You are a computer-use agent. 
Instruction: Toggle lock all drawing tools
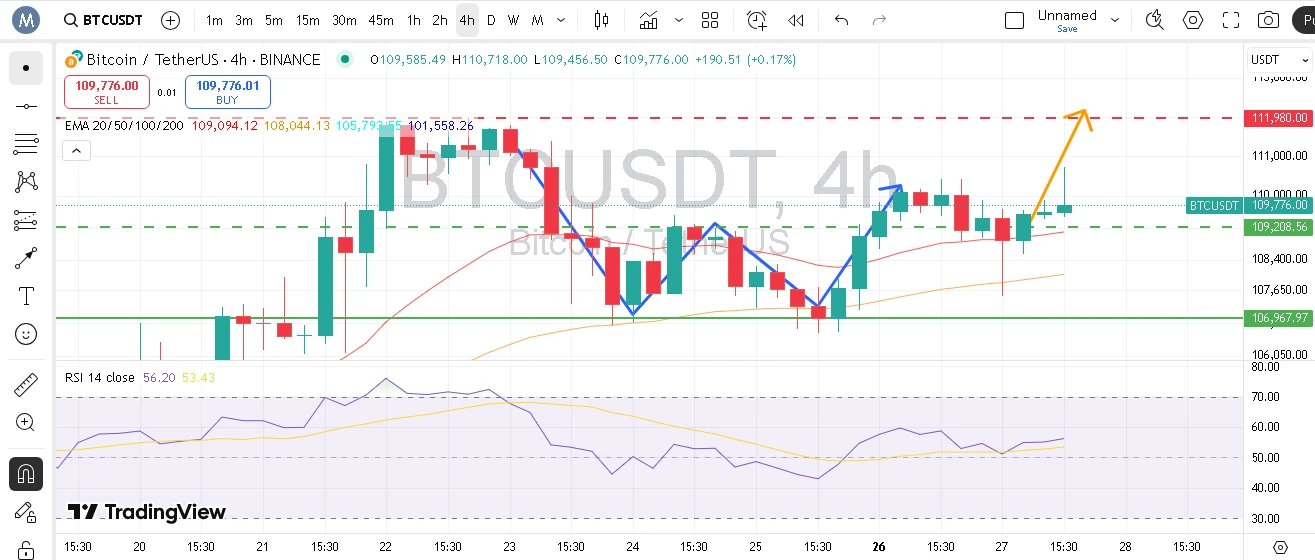(26, 550)
